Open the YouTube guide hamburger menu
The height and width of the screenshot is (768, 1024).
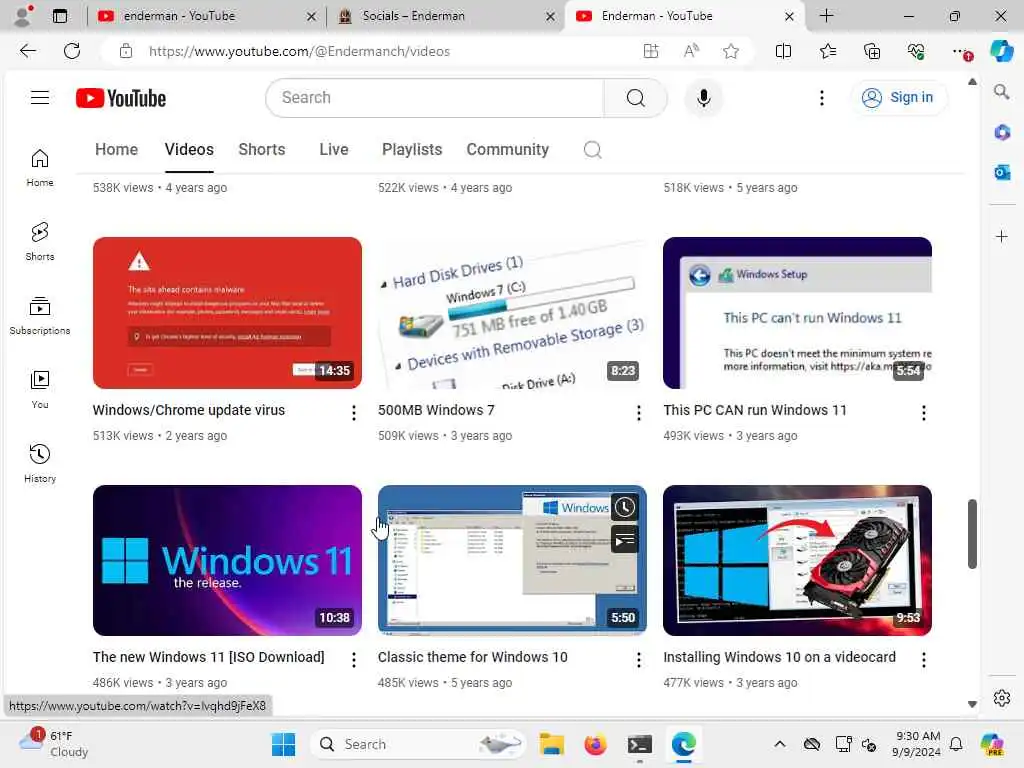[x=40, y=98]
